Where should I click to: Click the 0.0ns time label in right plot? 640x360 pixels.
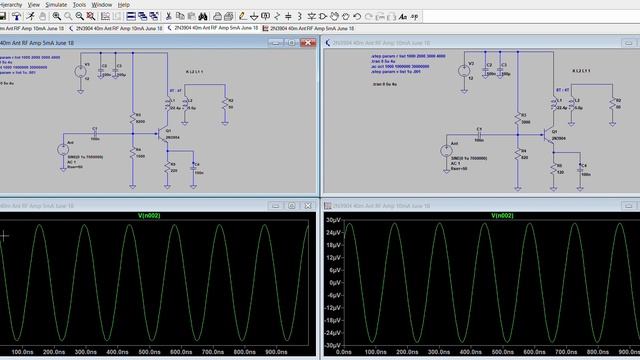coord(343,352)
